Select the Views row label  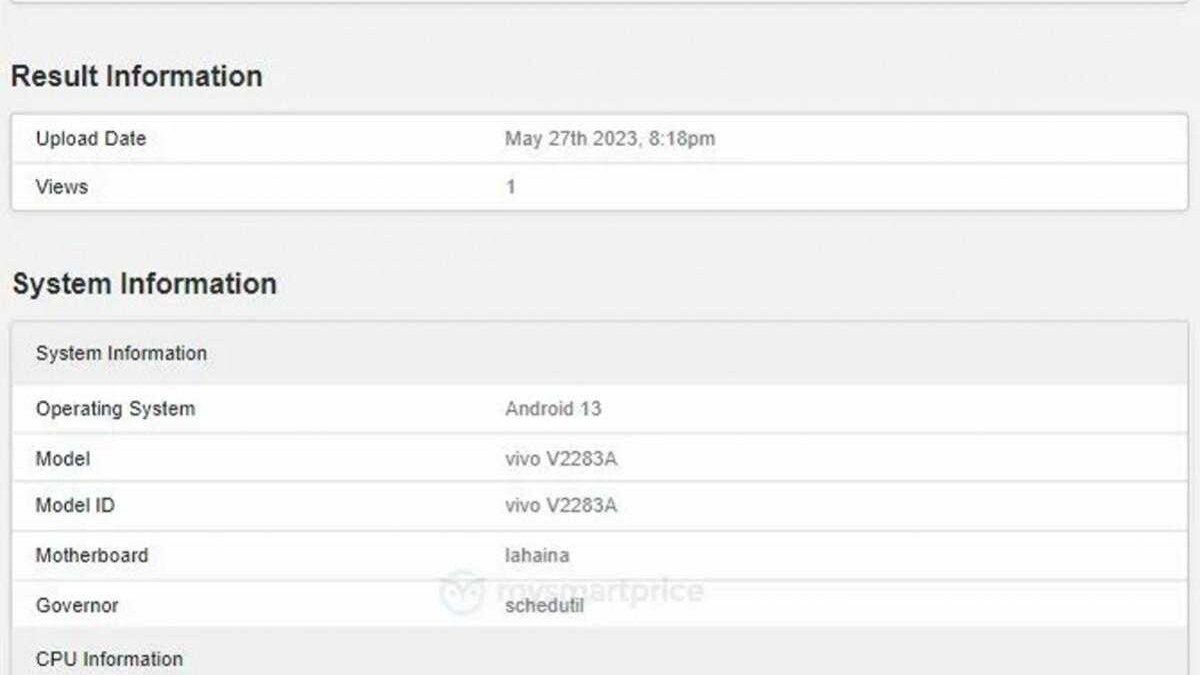62,187
